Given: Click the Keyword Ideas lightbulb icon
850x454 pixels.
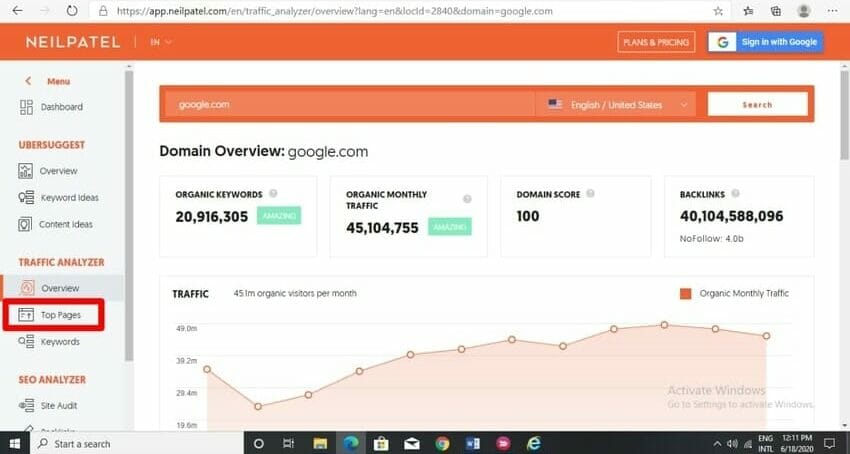Looking at the screenshot, I should 26,197.
